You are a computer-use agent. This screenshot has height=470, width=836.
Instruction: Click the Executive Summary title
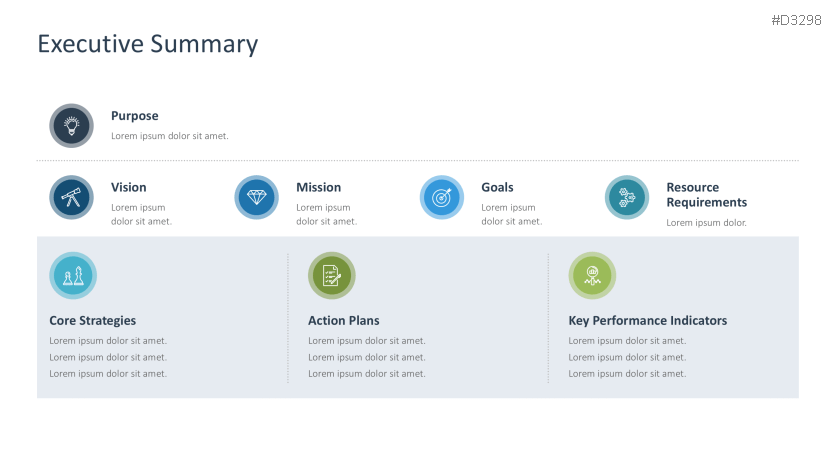(x=147, y=44)
